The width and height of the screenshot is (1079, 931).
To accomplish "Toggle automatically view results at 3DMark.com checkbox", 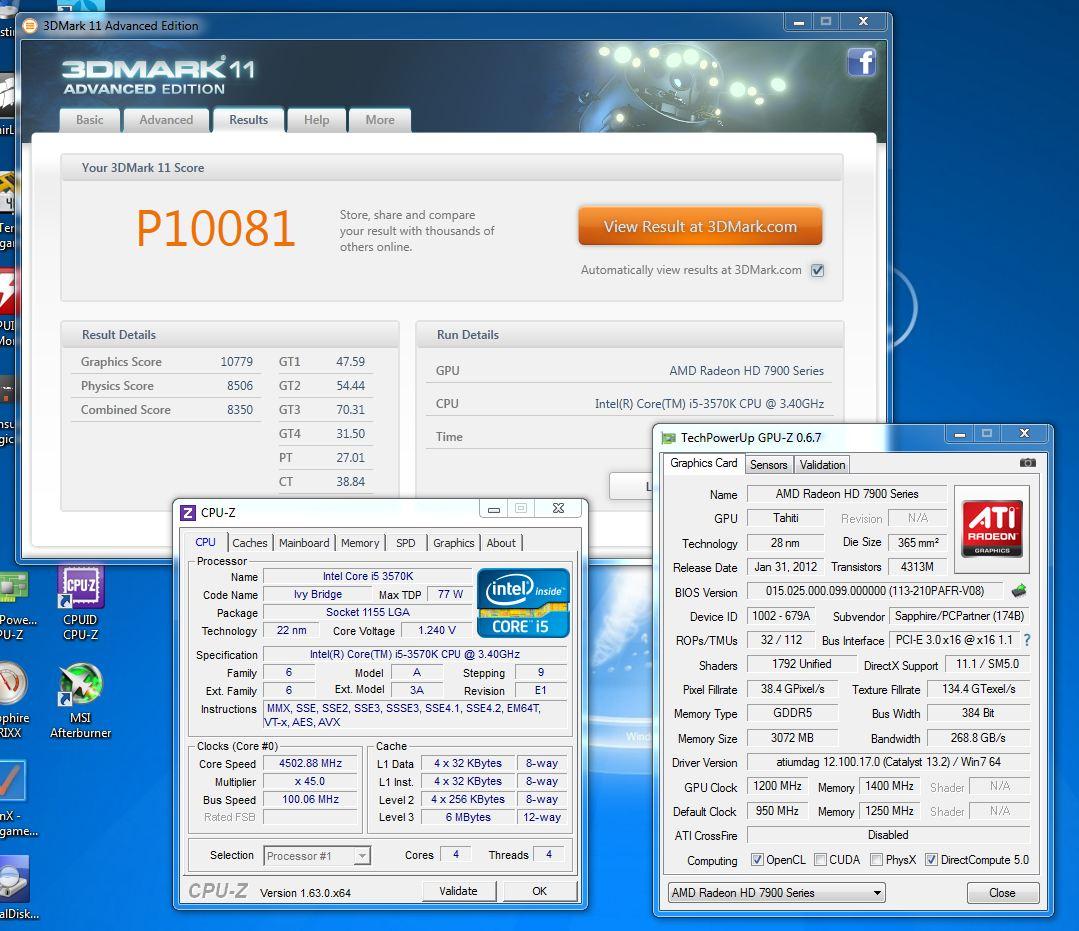I will (818, 270).
